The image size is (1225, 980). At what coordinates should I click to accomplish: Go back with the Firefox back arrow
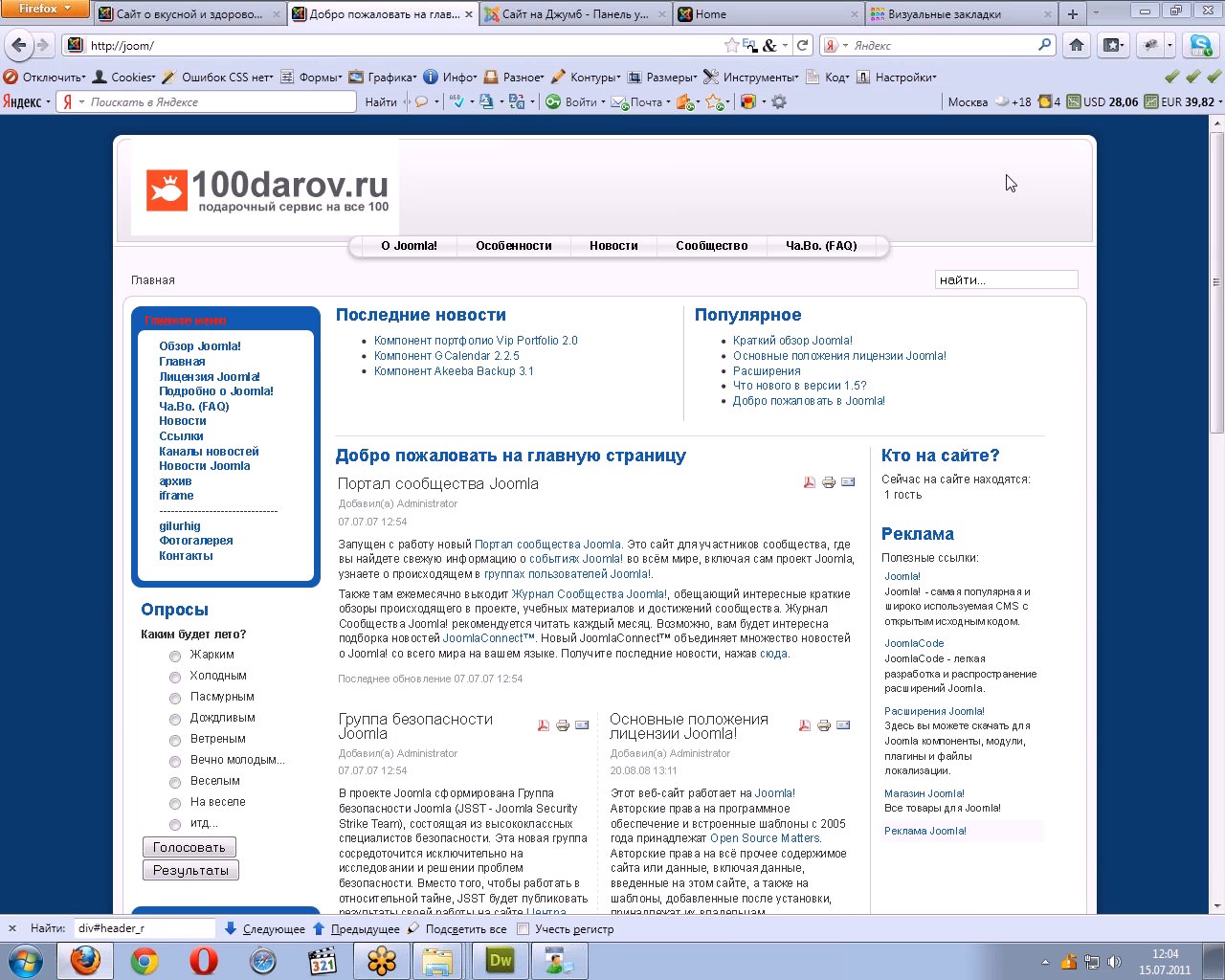pos(19,45)
